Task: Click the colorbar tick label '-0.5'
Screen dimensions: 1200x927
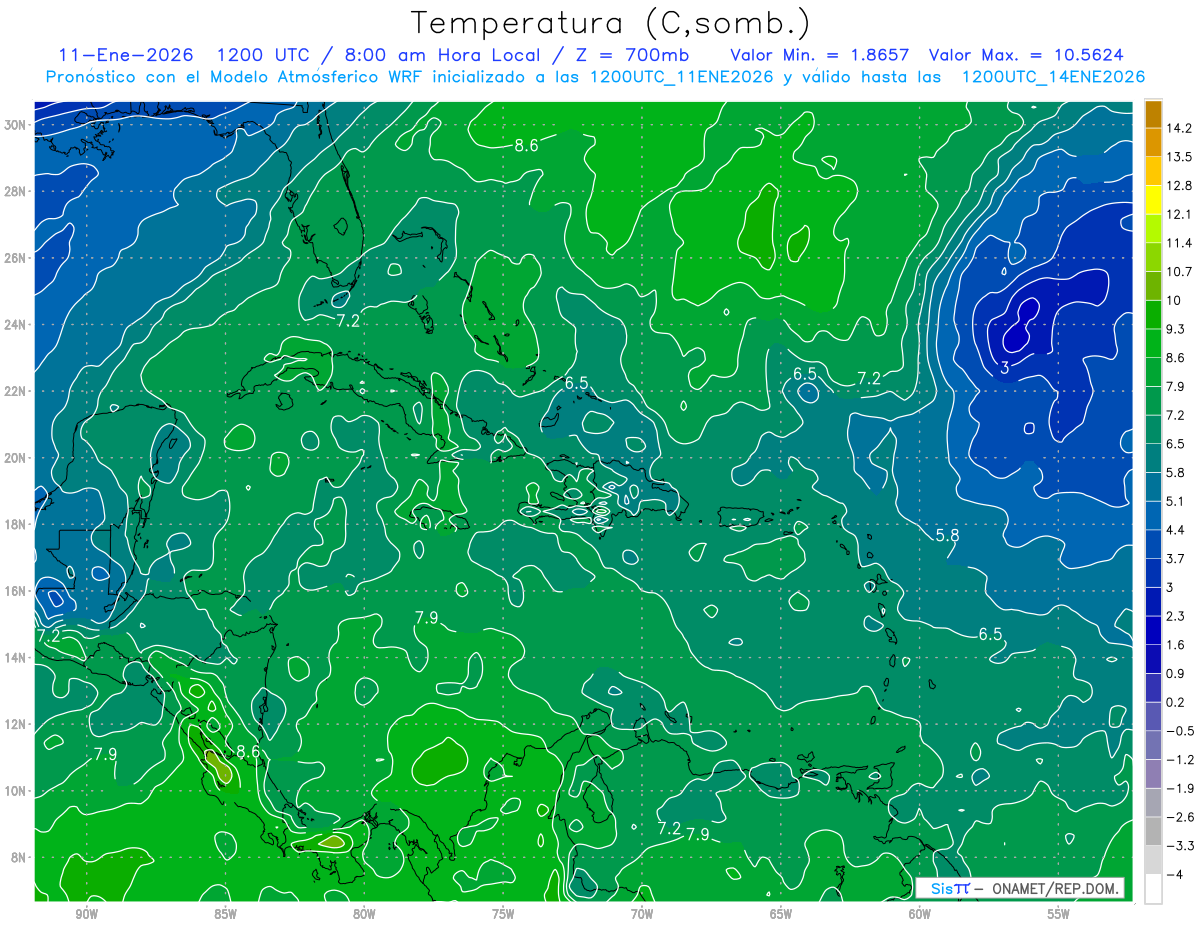Action: [x=1180, y=731]
